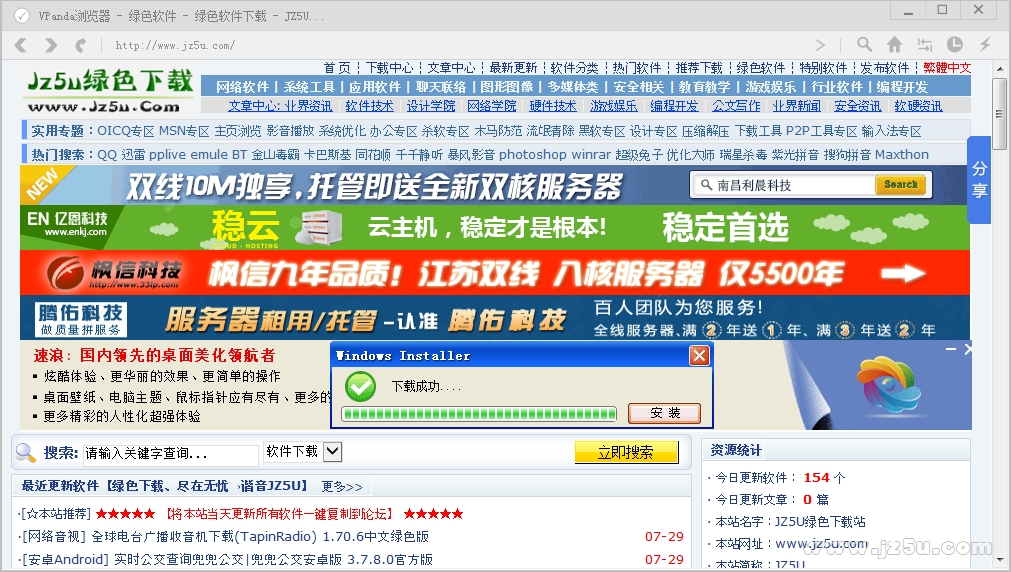Image resolution: width=1011 pixels, height=572 pixels.
Task: Open 推荐下载 in top navigation
Action: [x=699, y=68]
